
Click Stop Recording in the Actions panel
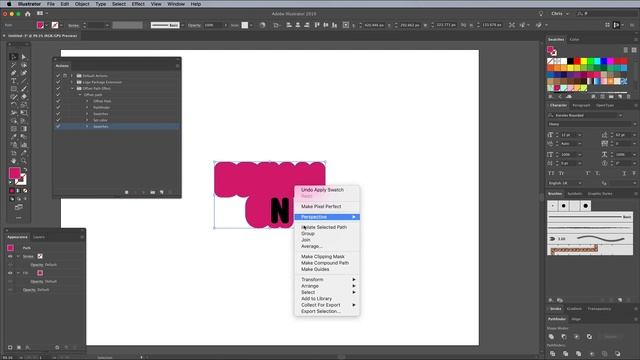click(x=127, y=192)
